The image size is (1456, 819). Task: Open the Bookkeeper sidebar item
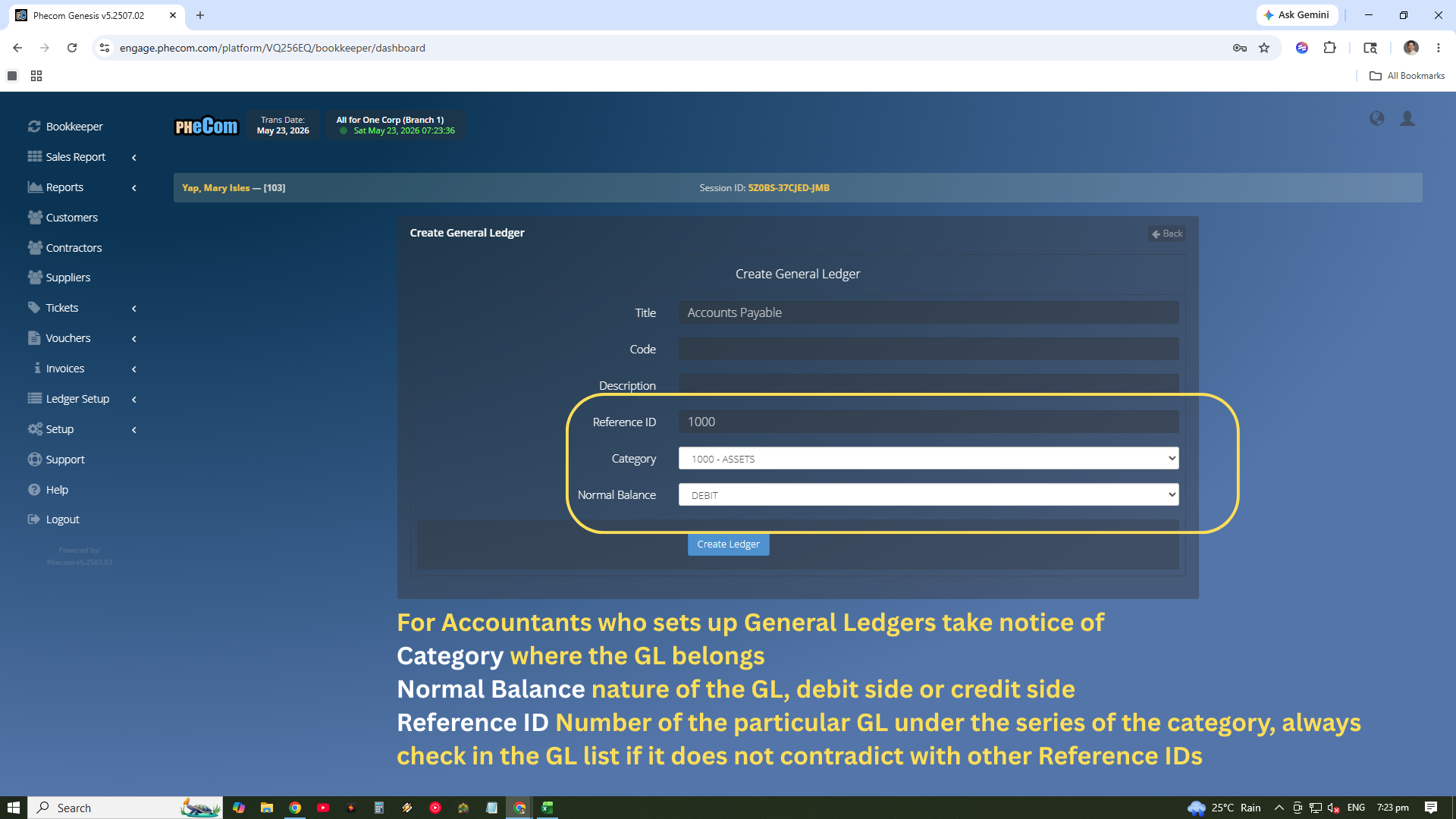click(74, 127)
